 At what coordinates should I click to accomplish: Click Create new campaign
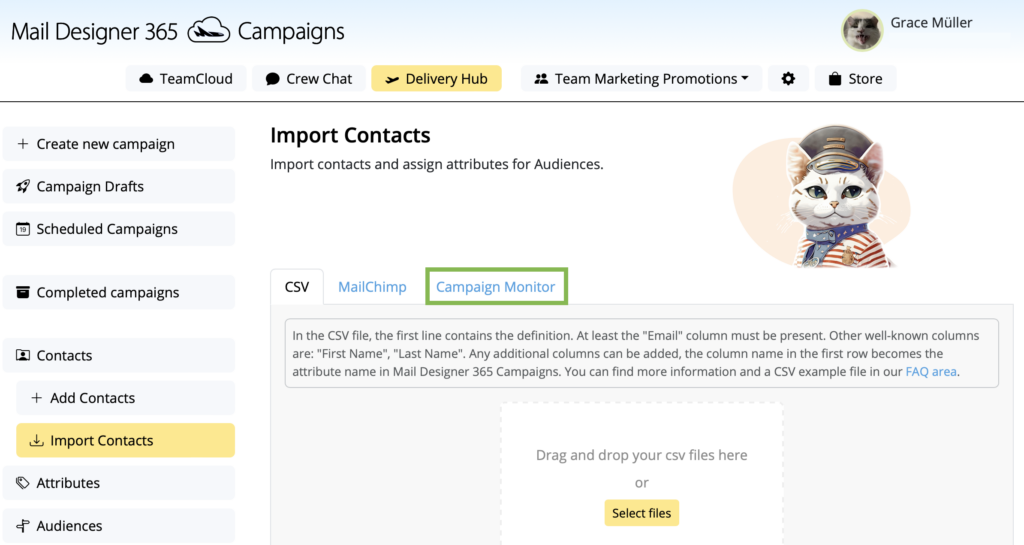(119, 144)
